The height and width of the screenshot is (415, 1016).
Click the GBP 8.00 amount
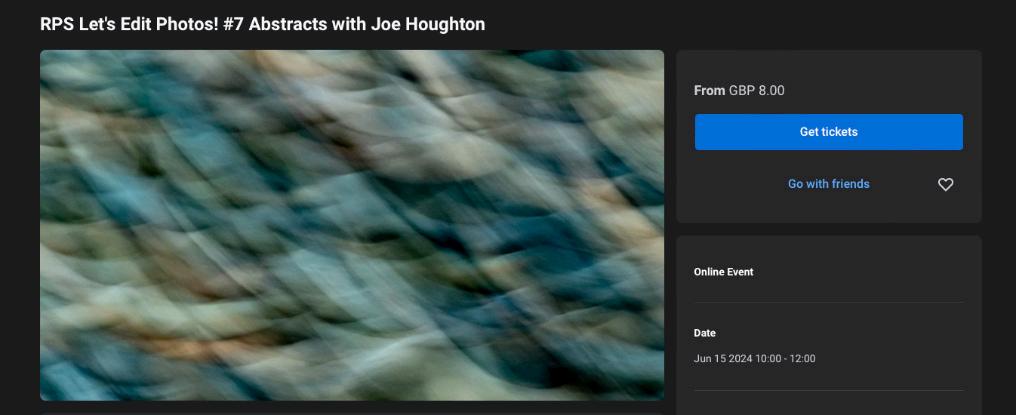(757, 90)
